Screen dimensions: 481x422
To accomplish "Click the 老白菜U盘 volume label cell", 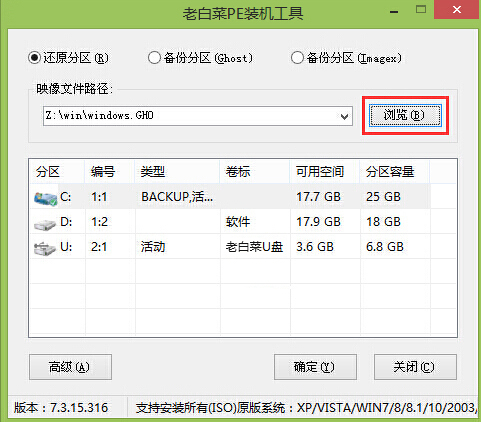I will click(x=254, y=247).
